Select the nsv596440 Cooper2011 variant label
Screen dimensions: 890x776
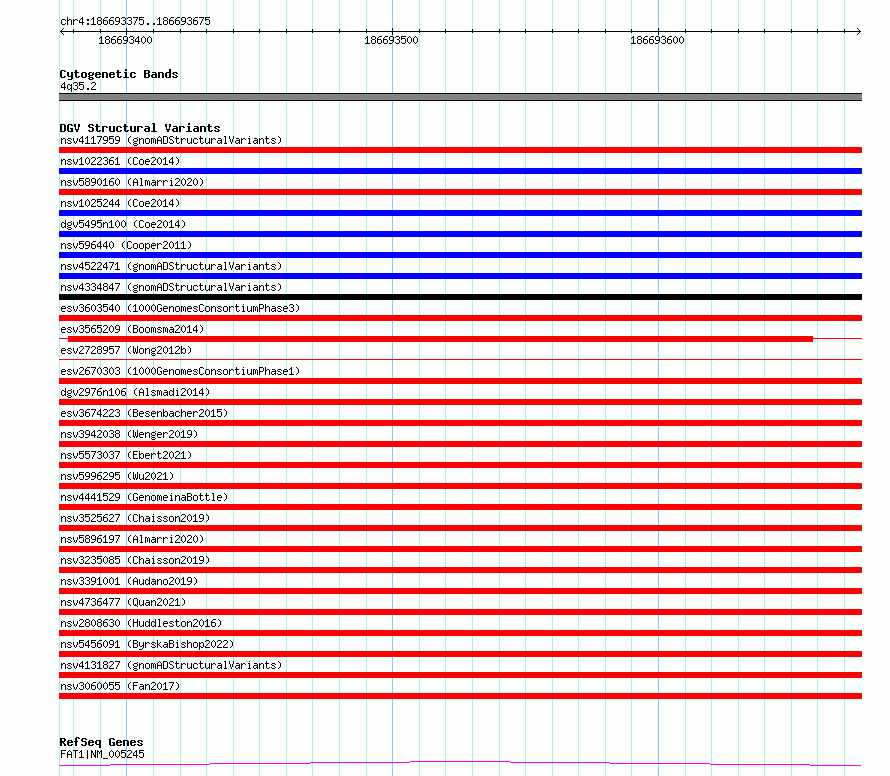126,245
